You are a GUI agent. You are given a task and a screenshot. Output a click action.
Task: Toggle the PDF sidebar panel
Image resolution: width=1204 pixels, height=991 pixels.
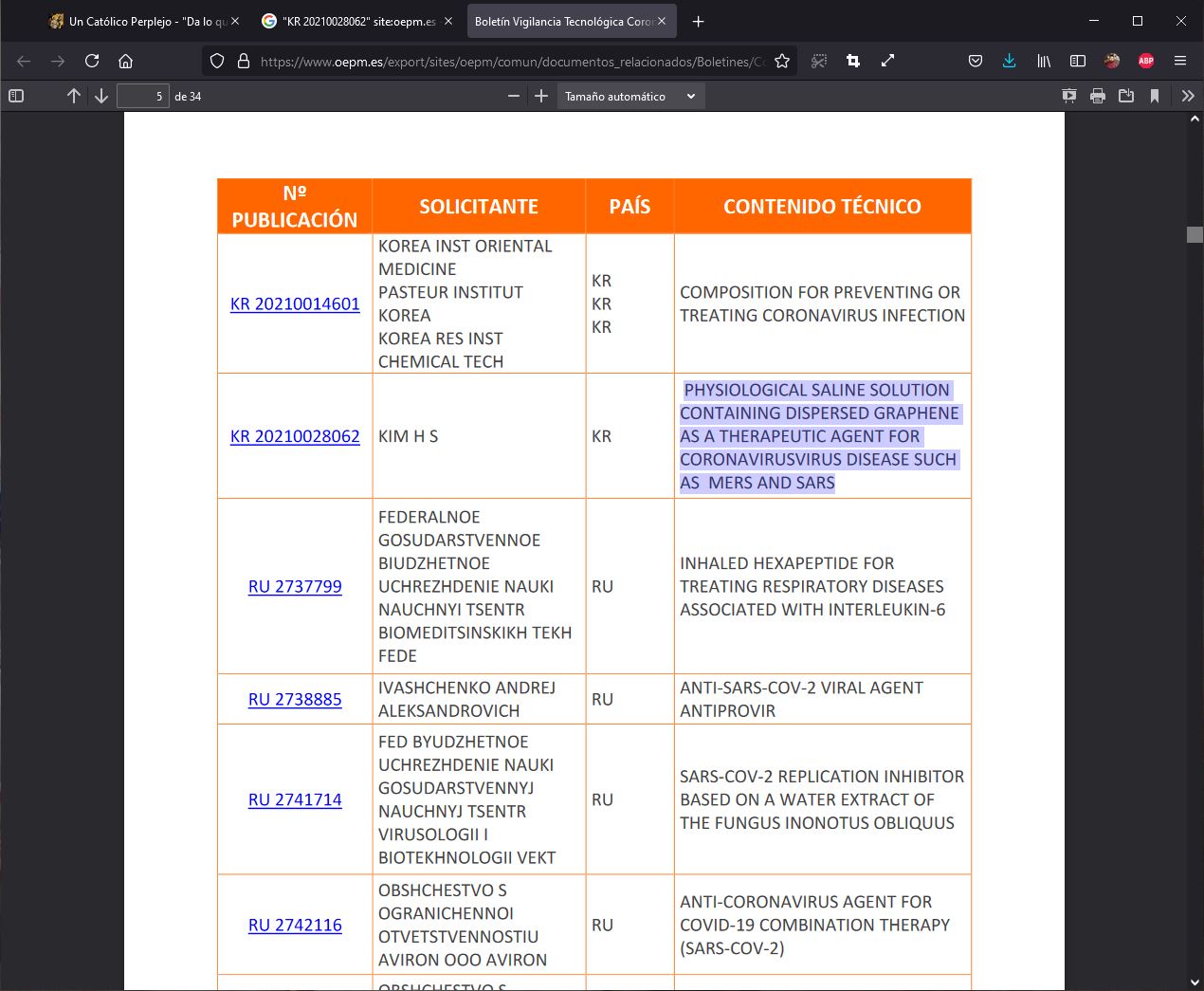coord(16,96)
